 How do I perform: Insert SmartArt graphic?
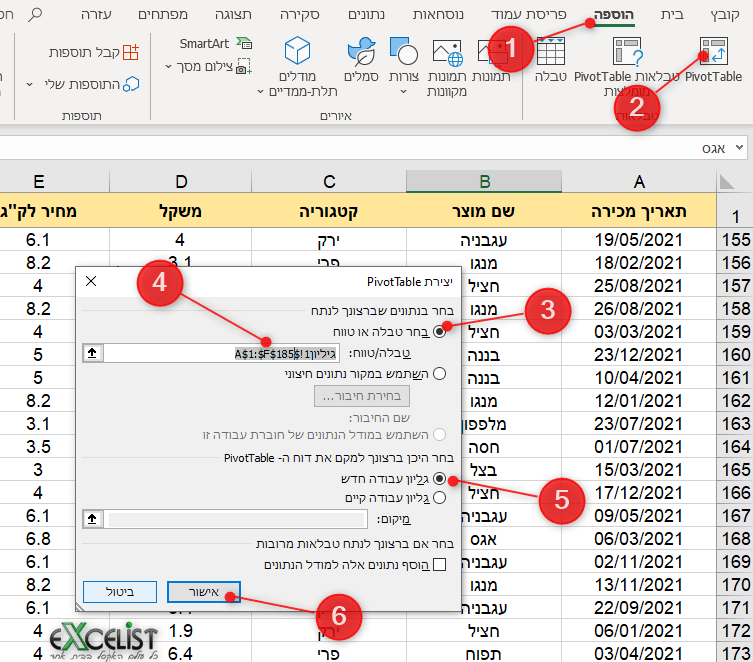tap(215, 44)
